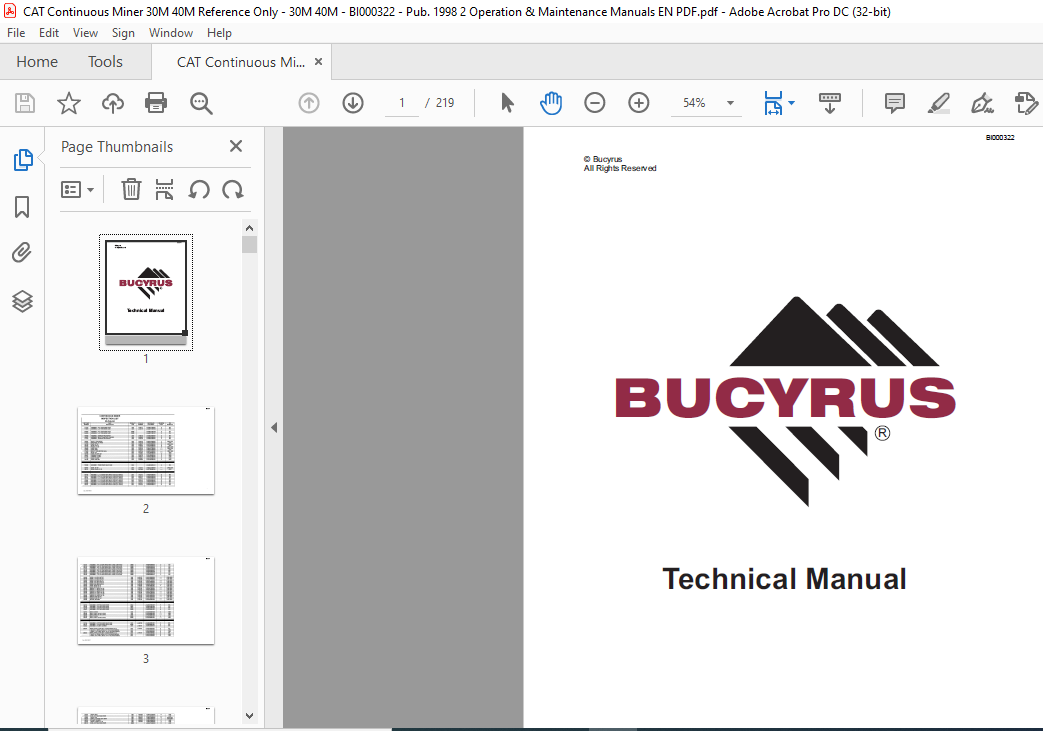Image resolution: width=1043 pixels, height=731 pixels.
Task: Open the zoom level dropdown arrow
Action: tap(730, 103)
